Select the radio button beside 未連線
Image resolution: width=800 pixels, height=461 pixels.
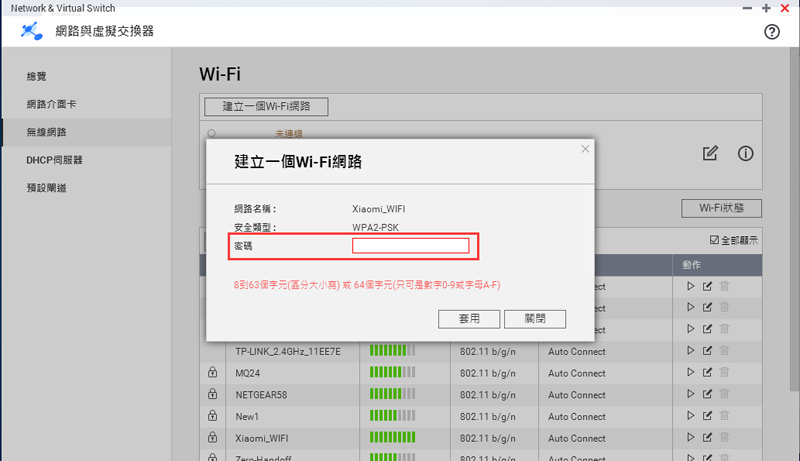pos(211,133)
